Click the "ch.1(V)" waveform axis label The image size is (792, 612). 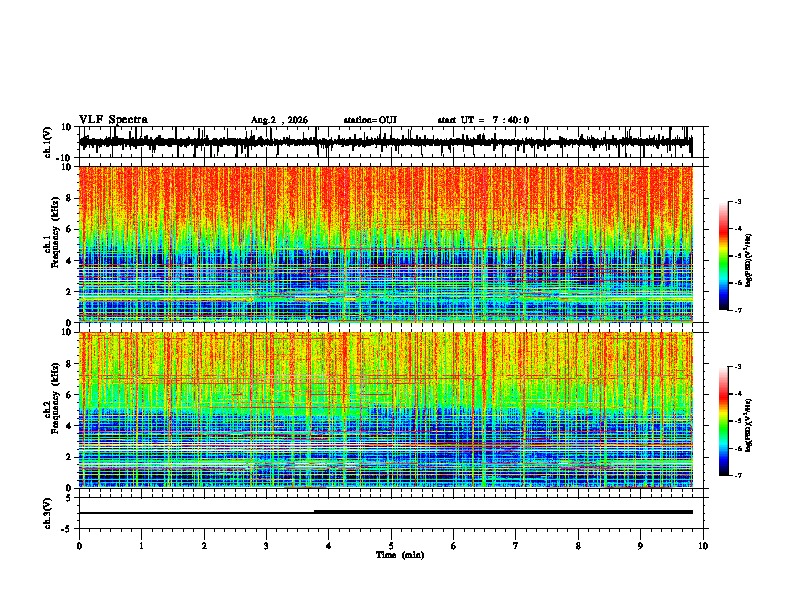pos(48,142)
